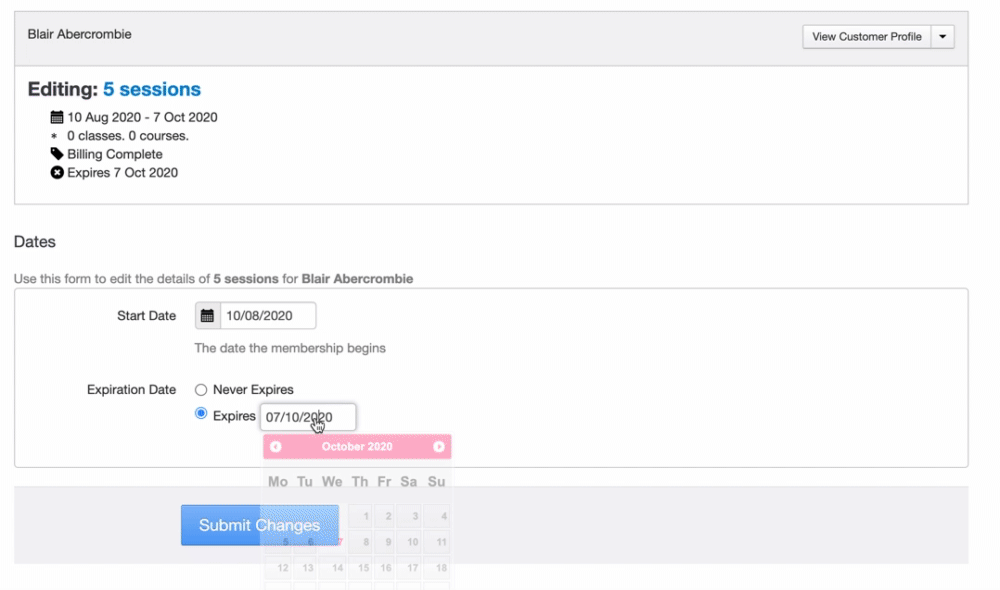Screen dimensions: 1000x590
Task: Open the 5 sessions link
Action: pos(152,90)
